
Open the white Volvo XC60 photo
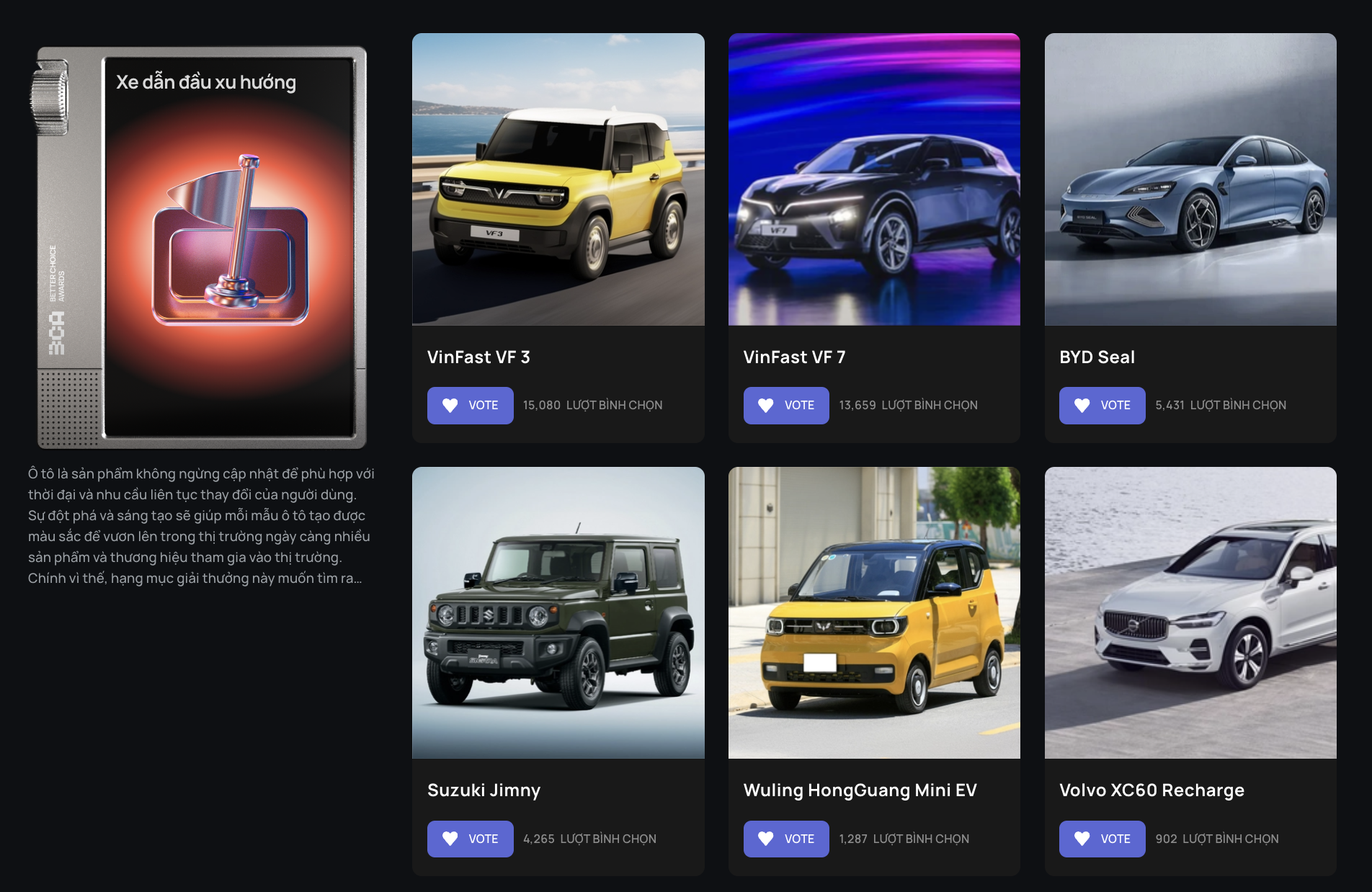1190,612
